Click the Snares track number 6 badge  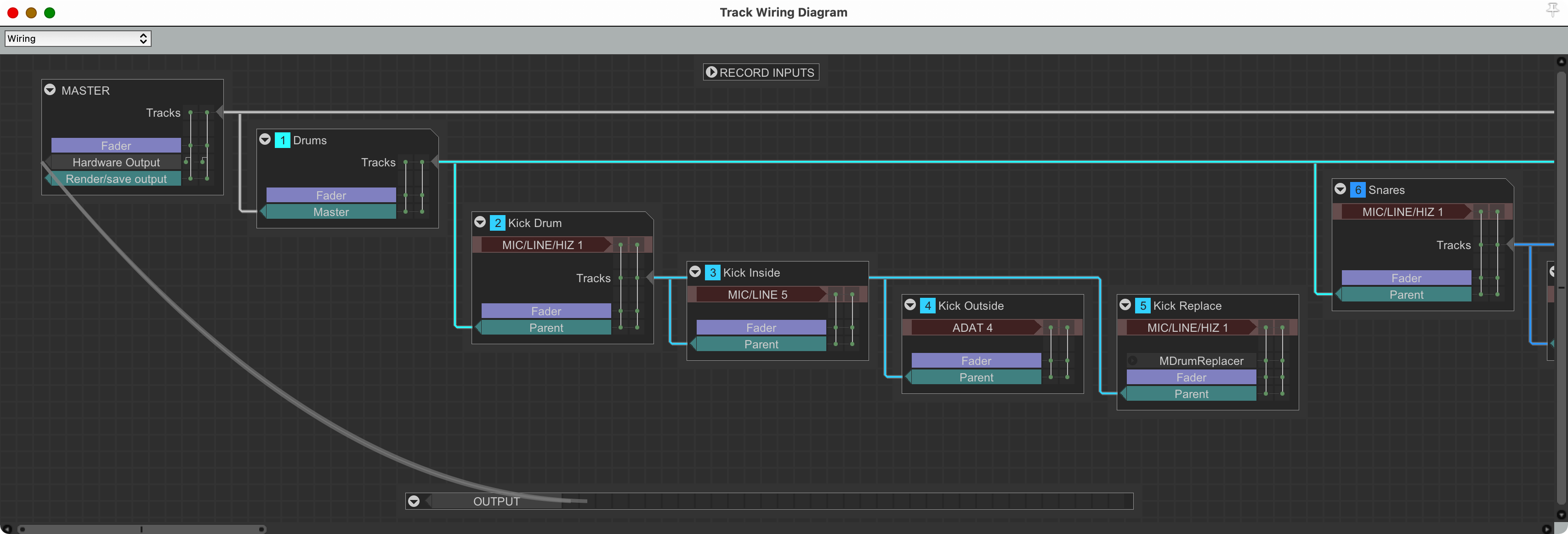(x=1358, y=190)
